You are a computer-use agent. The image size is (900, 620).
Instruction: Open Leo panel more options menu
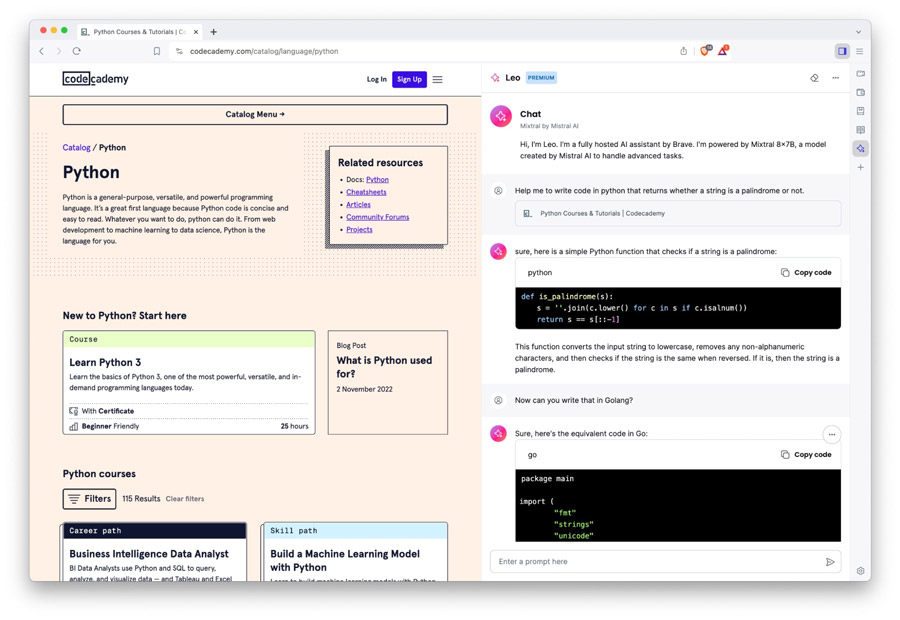[836, 78]
